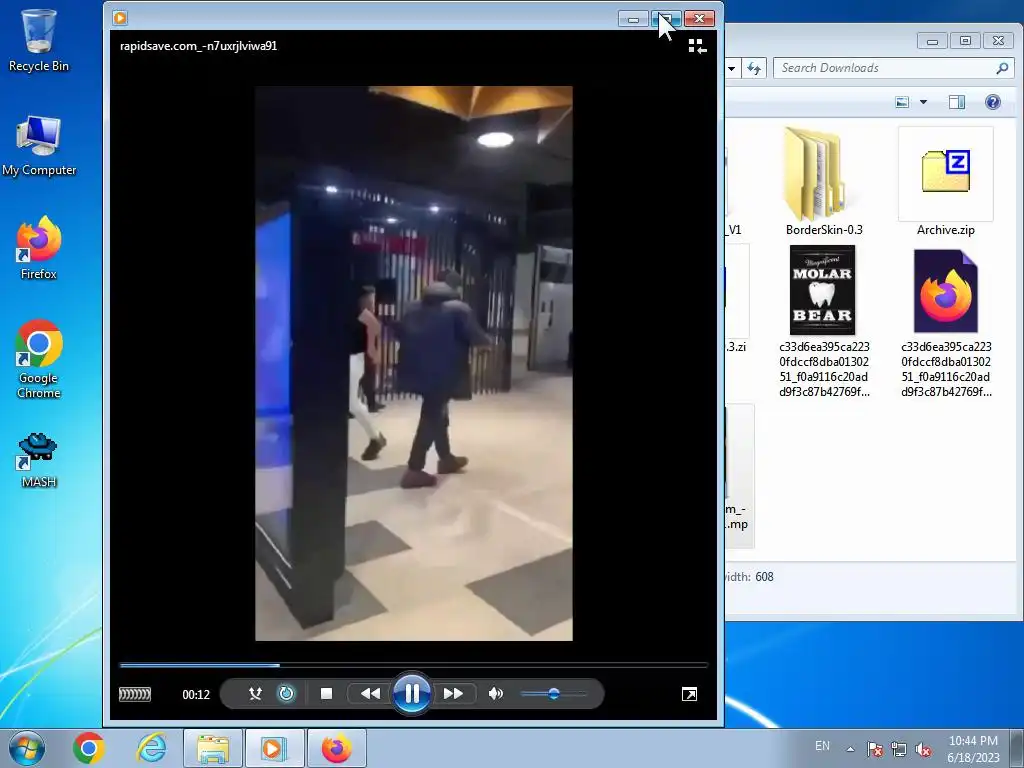Open the Explorer view options dropdown arrow
The height and width of the screenshot is (768, 1024).
[x=923, y=102]
